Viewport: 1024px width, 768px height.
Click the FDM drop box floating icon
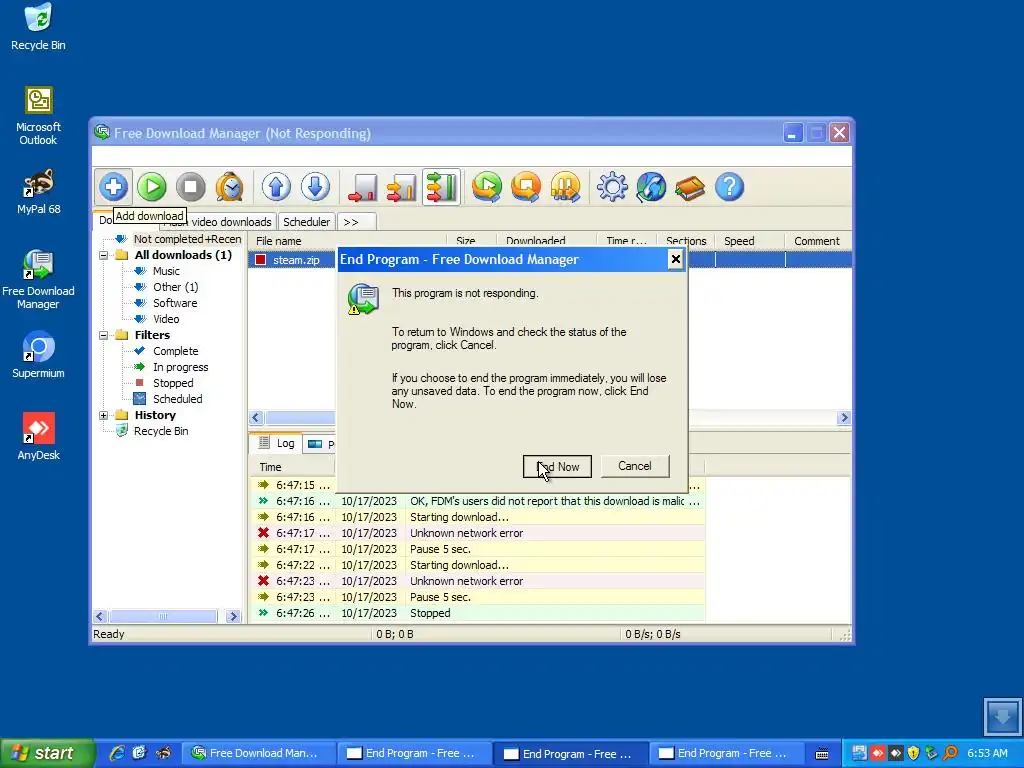pyautogui.click(x=1002, y=716)
